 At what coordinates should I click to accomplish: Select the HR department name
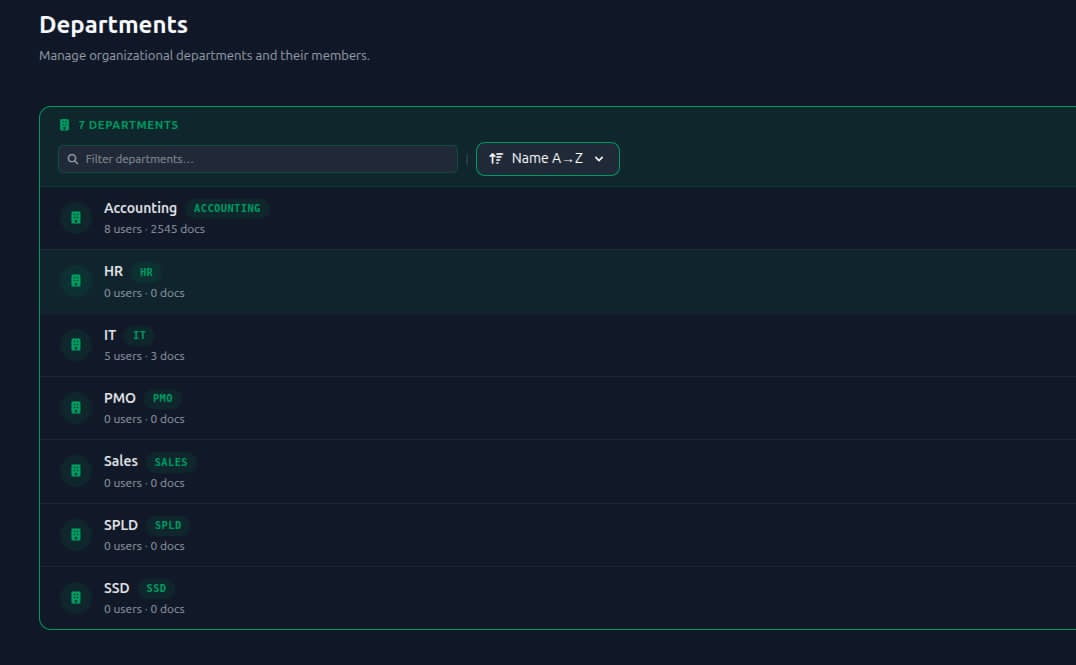113,271
